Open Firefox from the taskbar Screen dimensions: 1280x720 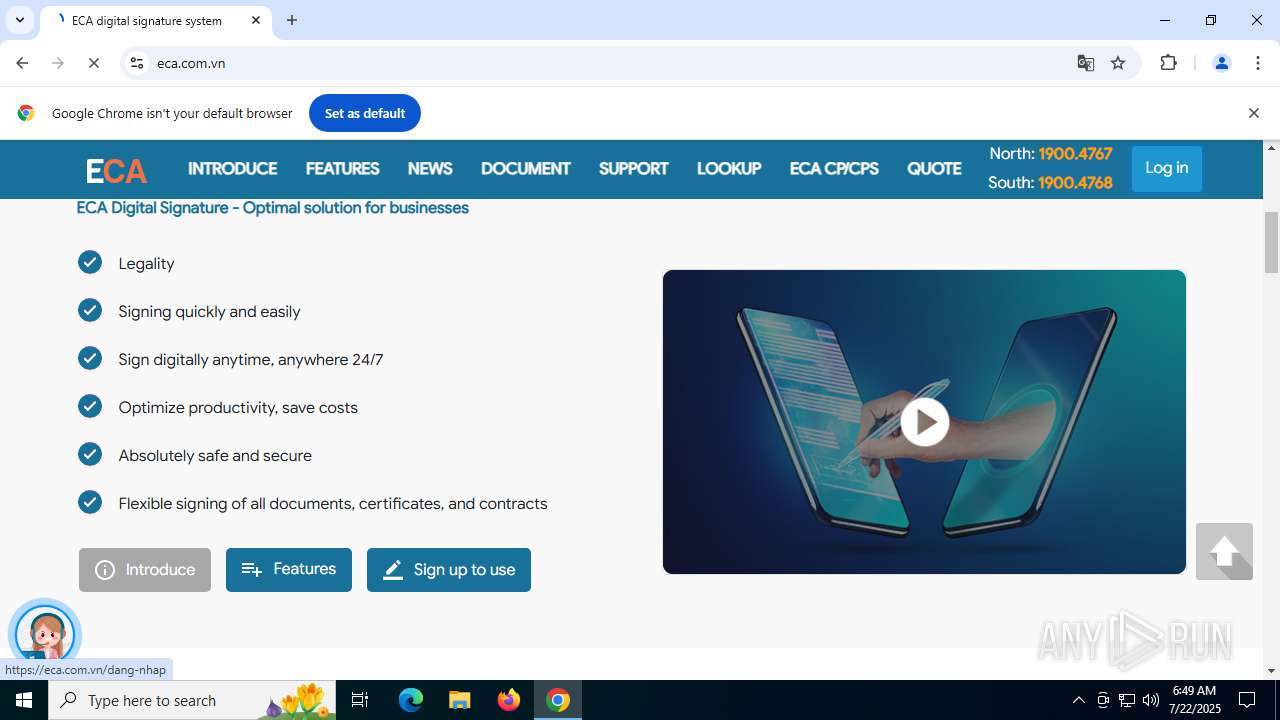(x=509, y=700)
